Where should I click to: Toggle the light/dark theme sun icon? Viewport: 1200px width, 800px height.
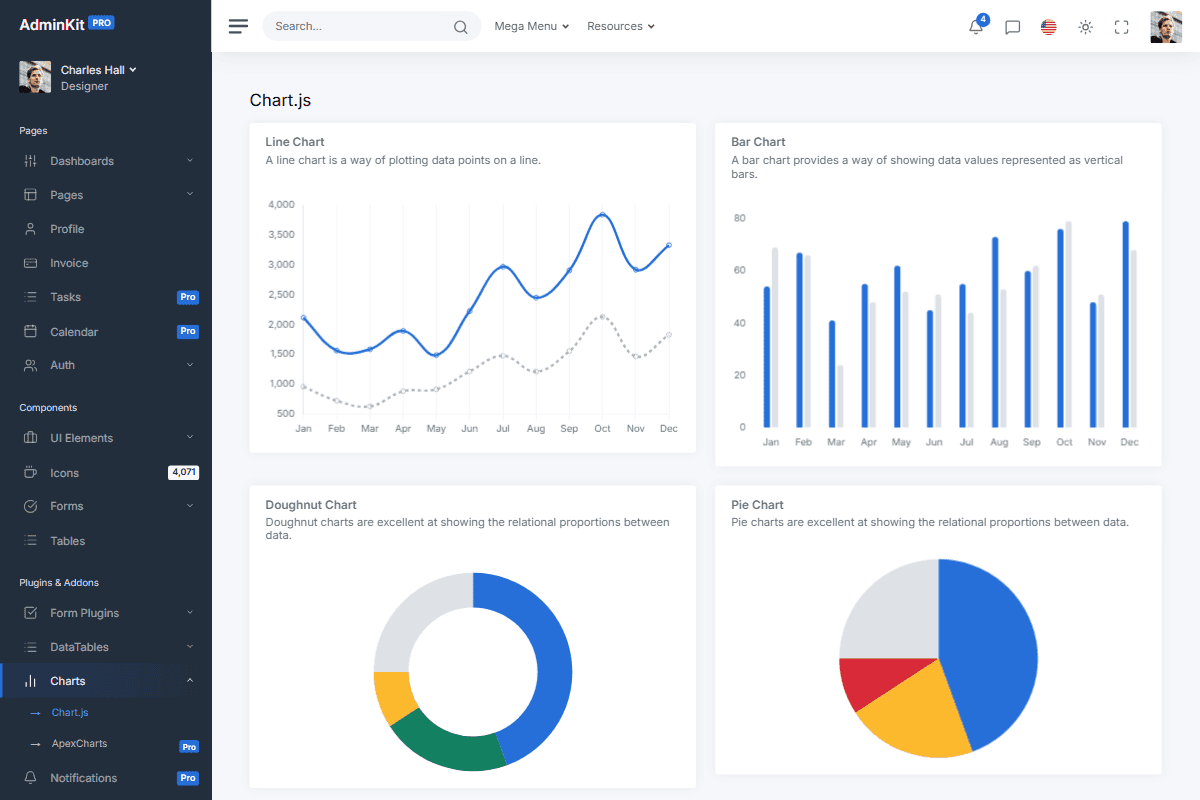[1085, 27]
